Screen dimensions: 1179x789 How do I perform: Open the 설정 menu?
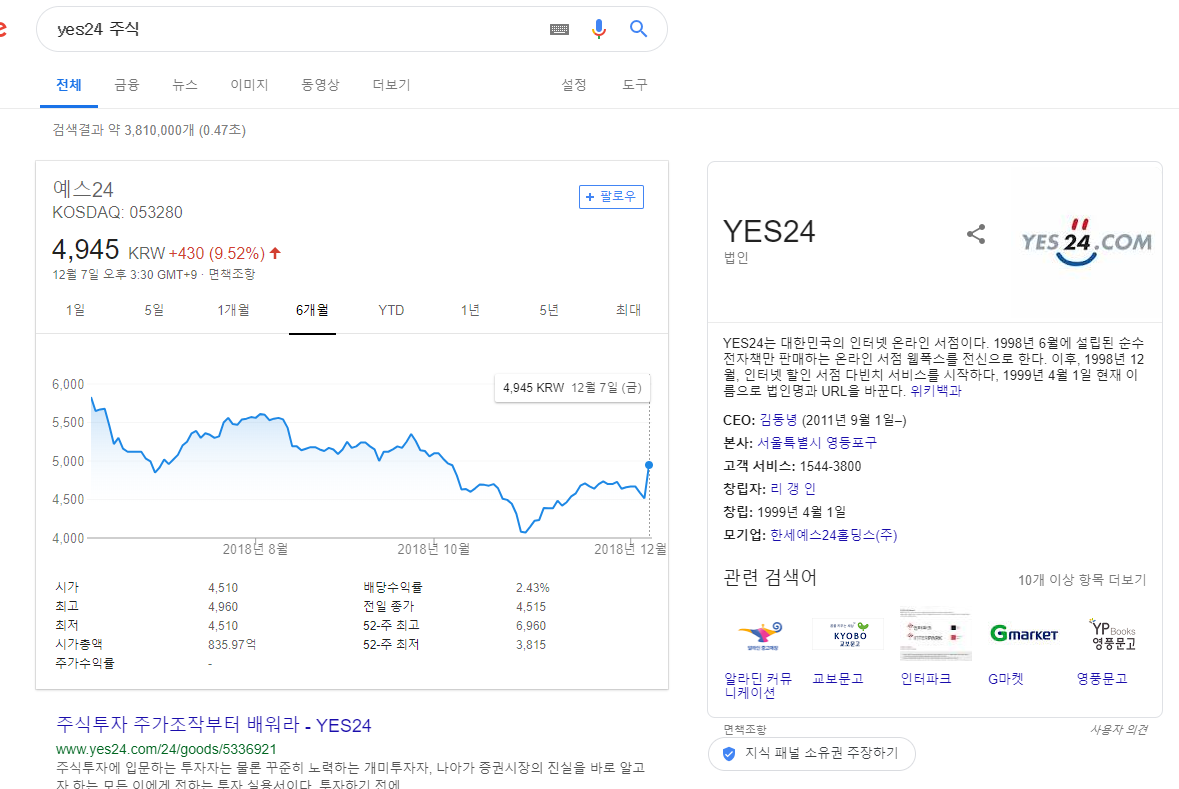[574, 85]
